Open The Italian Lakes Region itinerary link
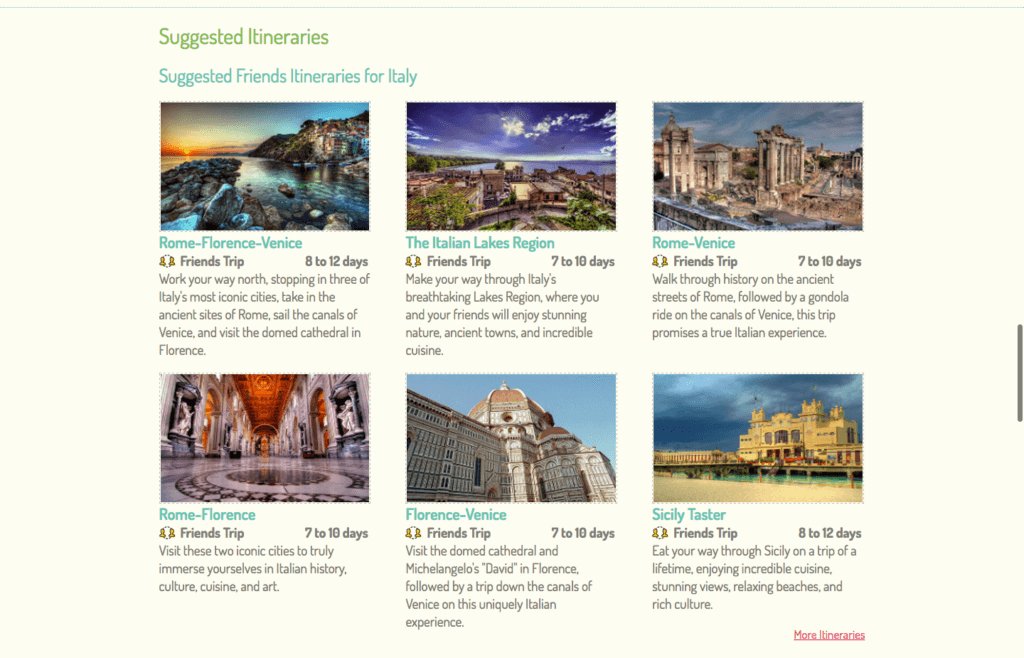1024x658 pixels. 480,243
